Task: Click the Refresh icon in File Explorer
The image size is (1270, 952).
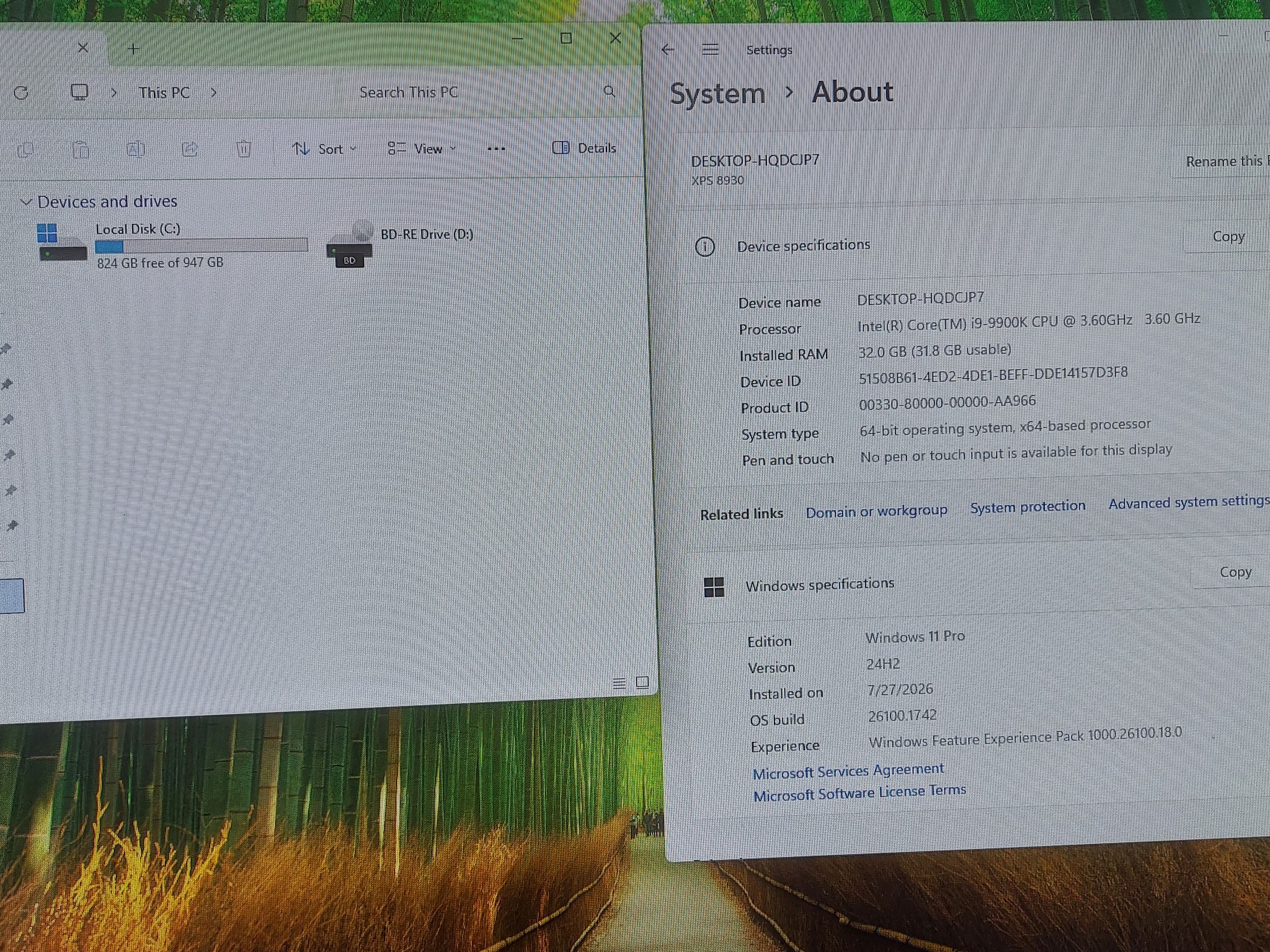Action: pos(21,93)
